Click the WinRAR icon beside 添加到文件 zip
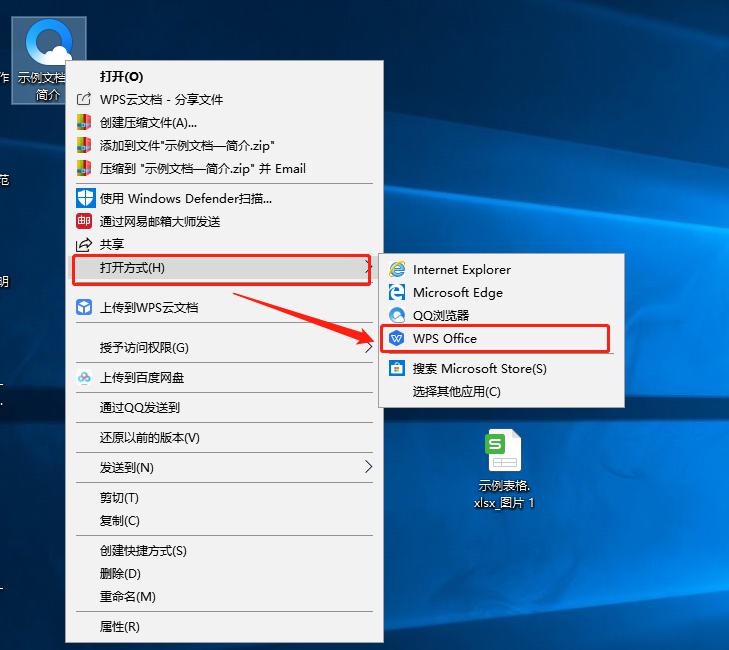 pos(84,145)
